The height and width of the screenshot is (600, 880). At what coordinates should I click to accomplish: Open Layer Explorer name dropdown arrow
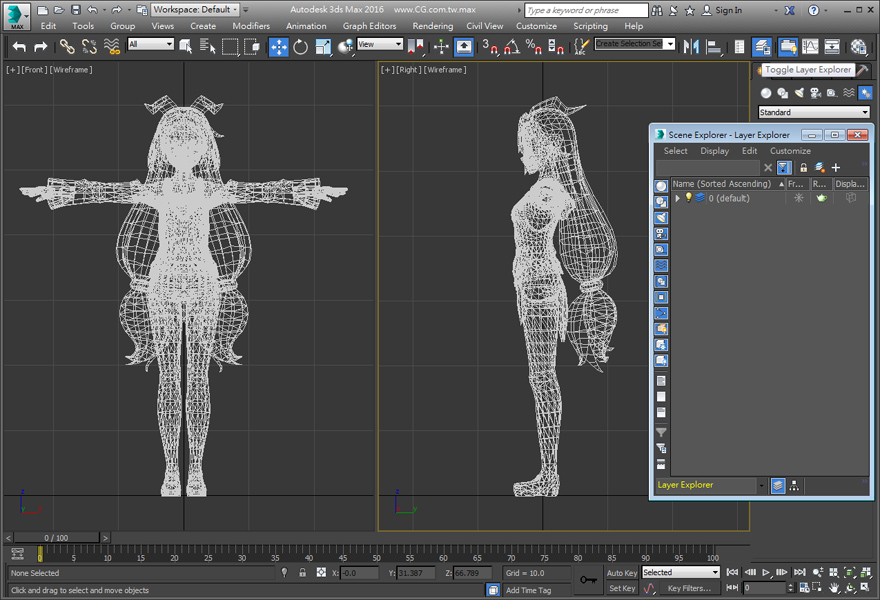pyautogui.click(x=762, y=486)
